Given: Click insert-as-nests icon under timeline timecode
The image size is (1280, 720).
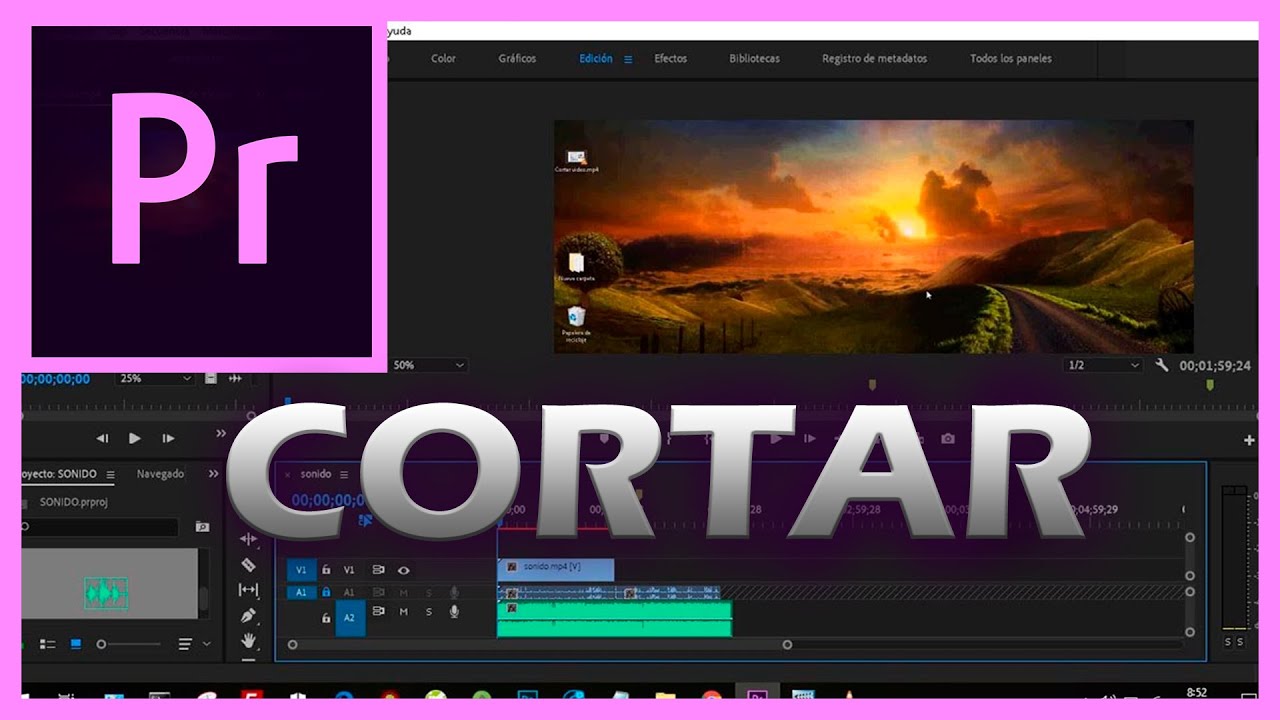Looking at the screenshot, I should pos(365,520).
